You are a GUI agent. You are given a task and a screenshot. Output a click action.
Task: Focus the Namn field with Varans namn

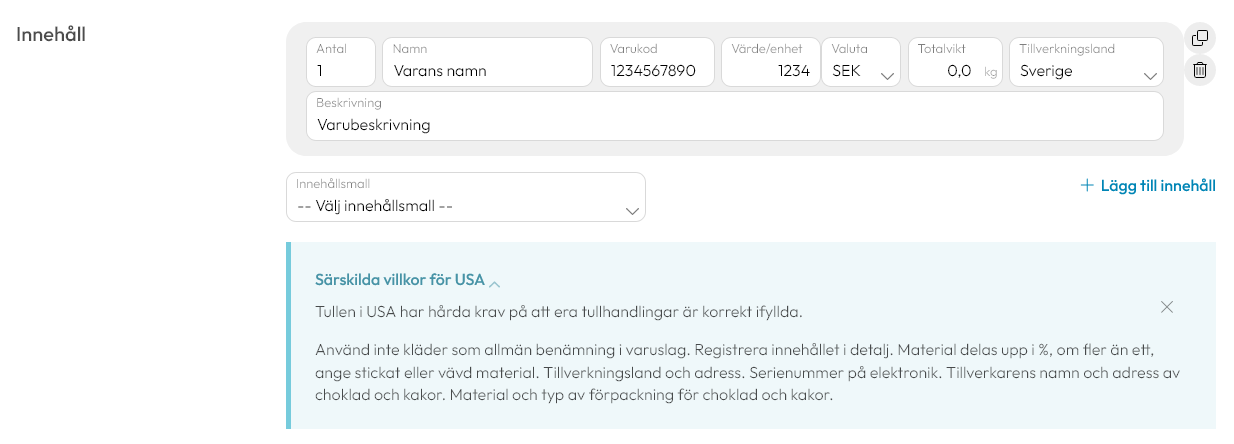click(x=487, y=62)
